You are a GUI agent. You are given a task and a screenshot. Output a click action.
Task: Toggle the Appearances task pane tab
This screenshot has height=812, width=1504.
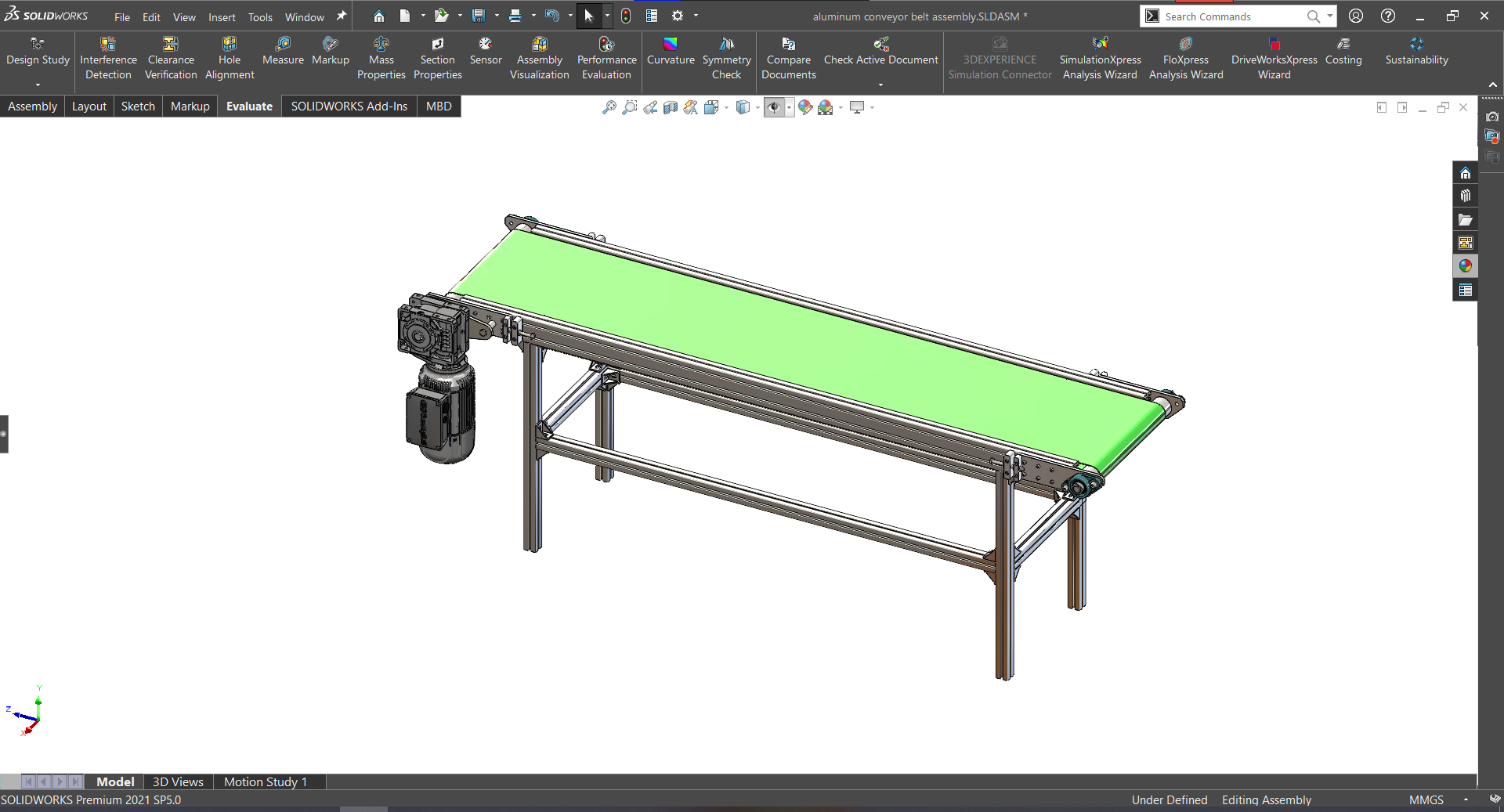pyautogui.click(x=1465, y=266)
